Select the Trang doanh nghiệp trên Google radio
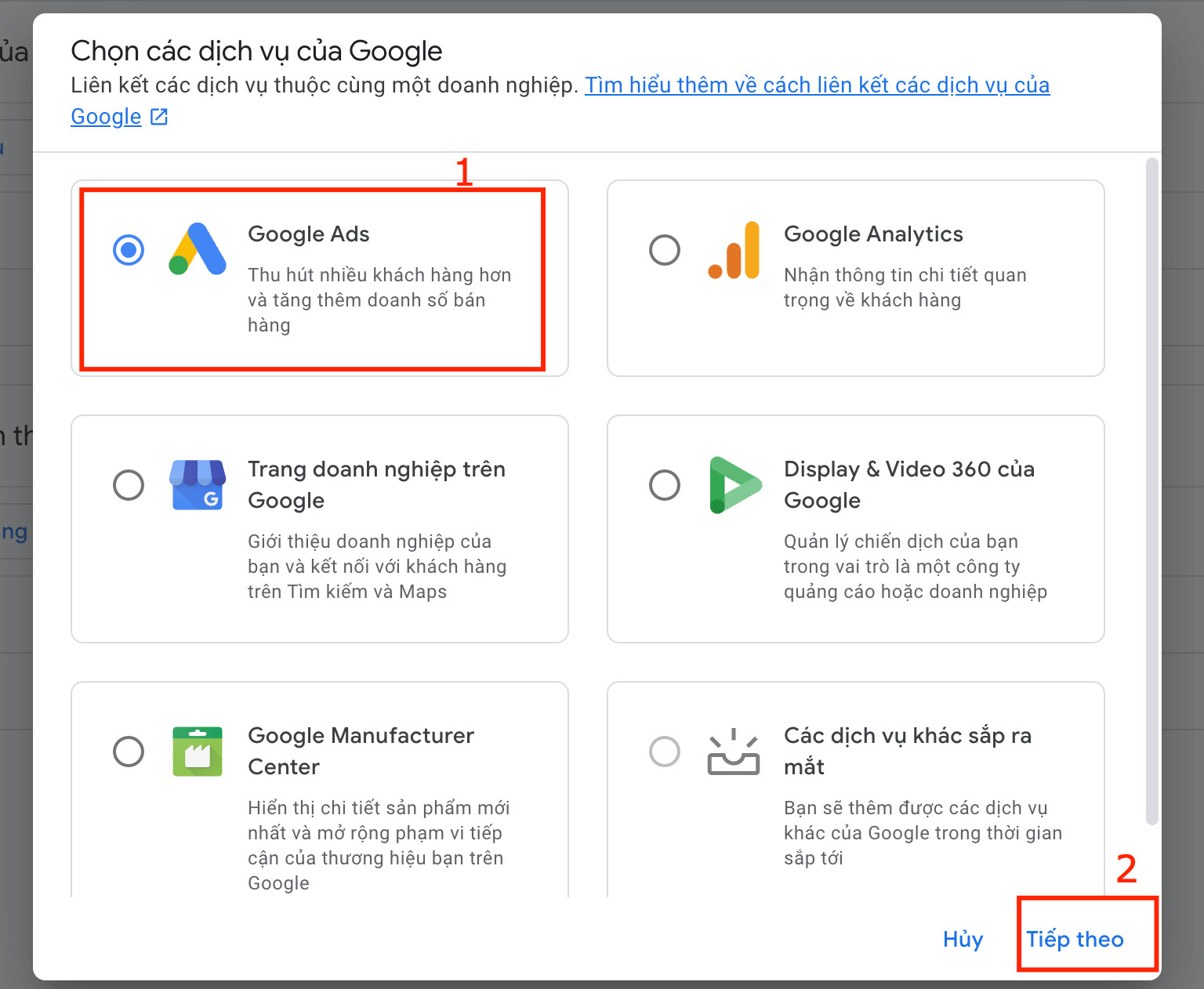The image size is (1204, 989). point(129,485)
